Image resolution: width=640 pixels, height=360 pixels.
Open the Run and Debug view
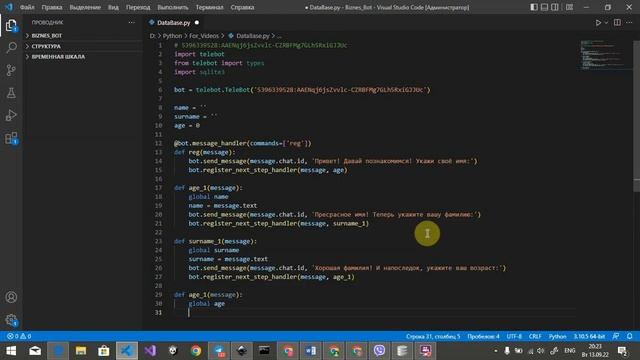[11, 116]
